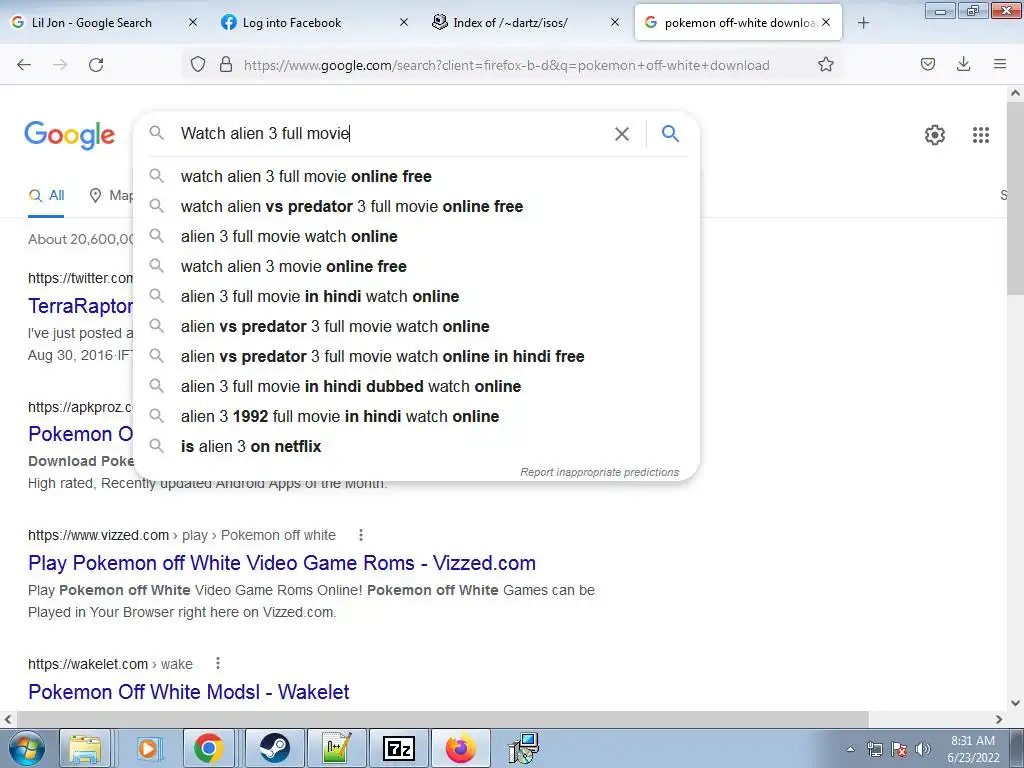Select suggestion 'alien 3 full movie watch online'
Screen dimensions: 1024x768
[x=417, y=236]
